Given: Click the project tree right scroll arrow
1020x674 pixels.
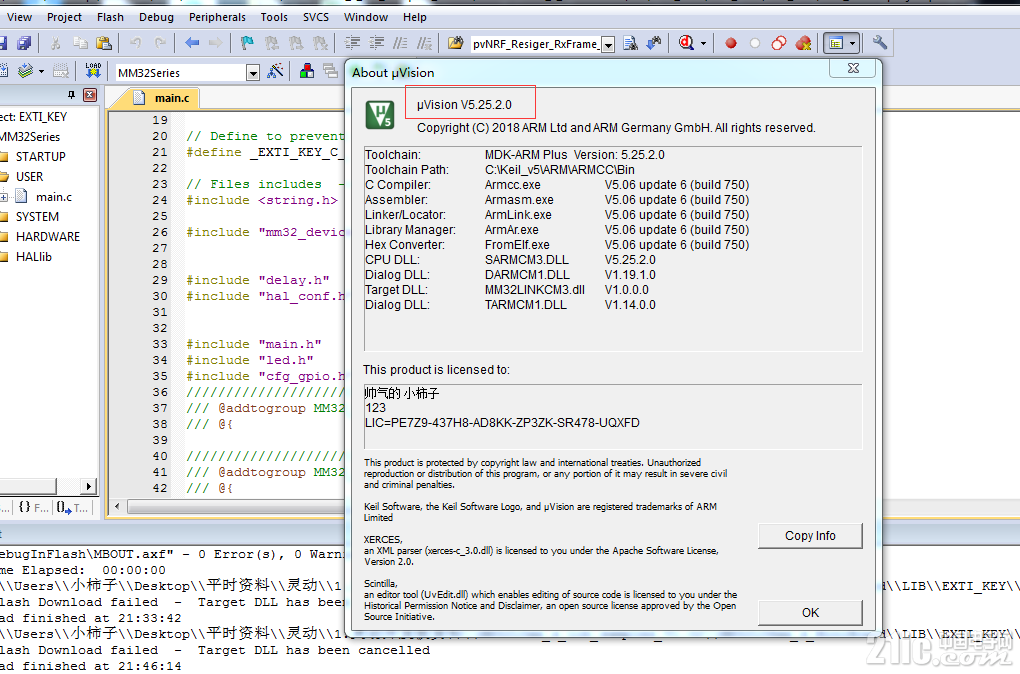Looking at the screenshot, I should [x=88, y=486].
